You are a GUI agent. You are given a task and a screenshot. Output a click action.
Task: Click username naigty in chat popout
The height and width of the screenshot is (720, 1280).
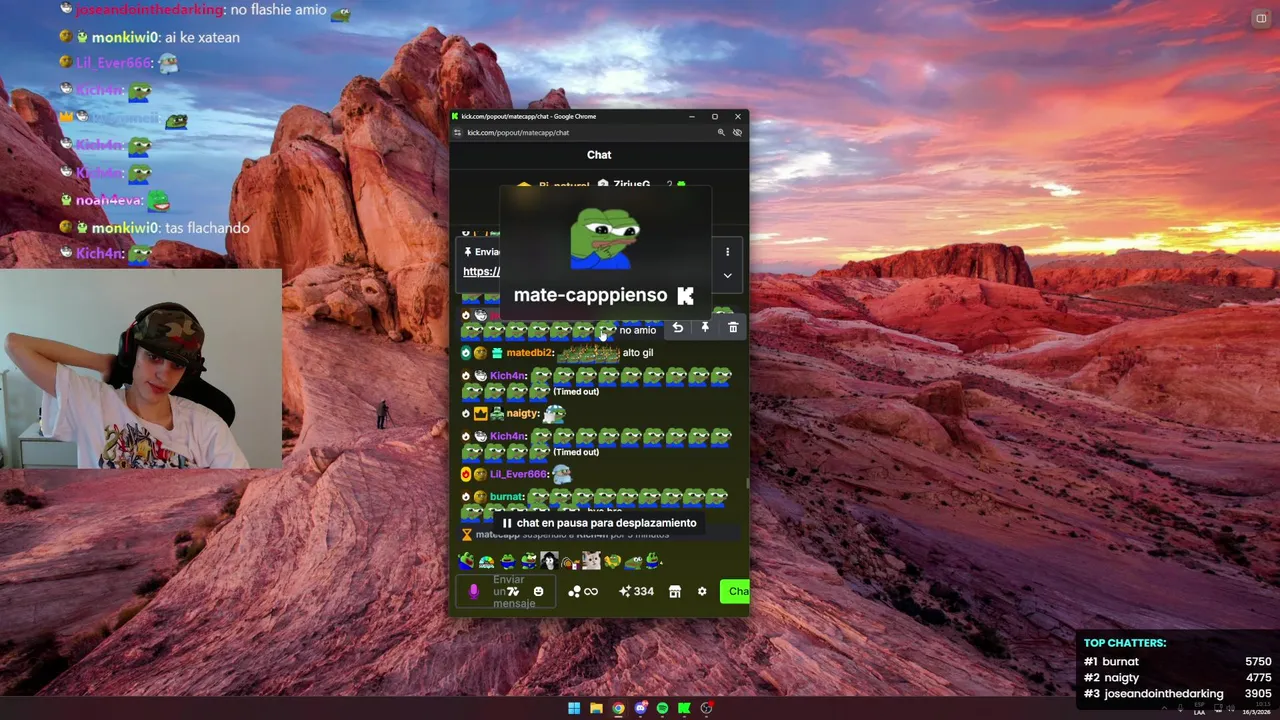[x=522, y=413]
